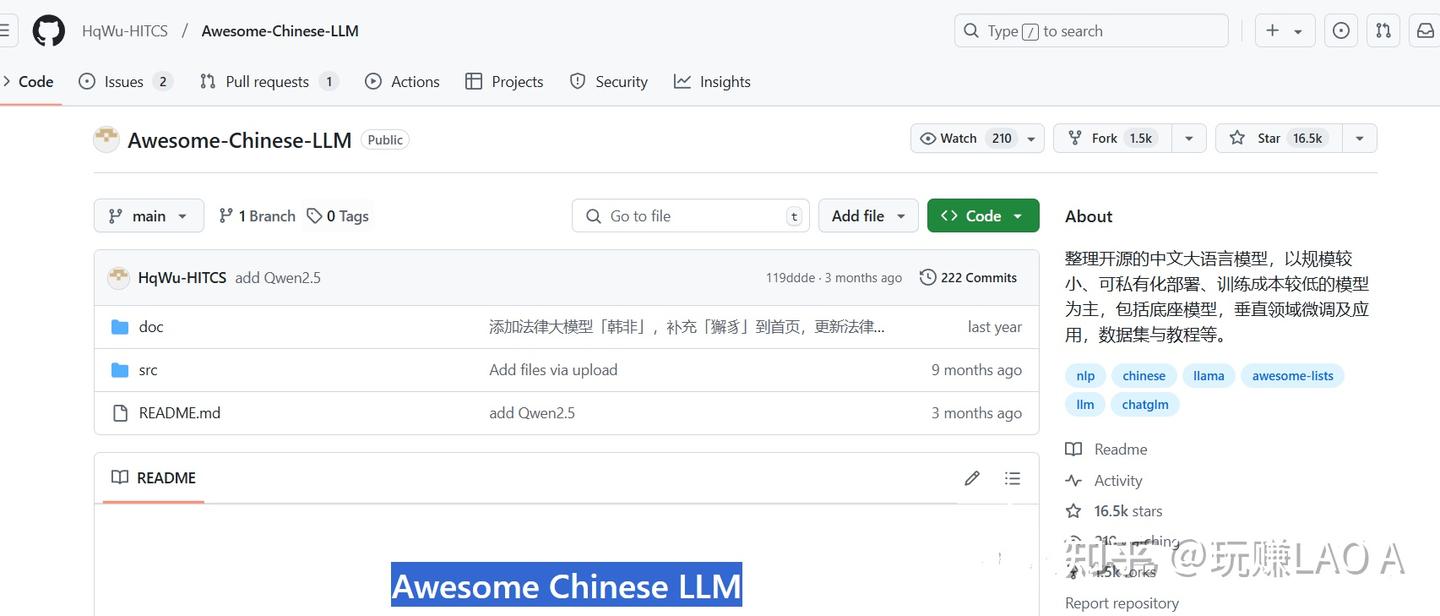This screenshot has height=616, width=1440.
Task: Click the nlp topic tag
Action: [x=1085, y=375]
